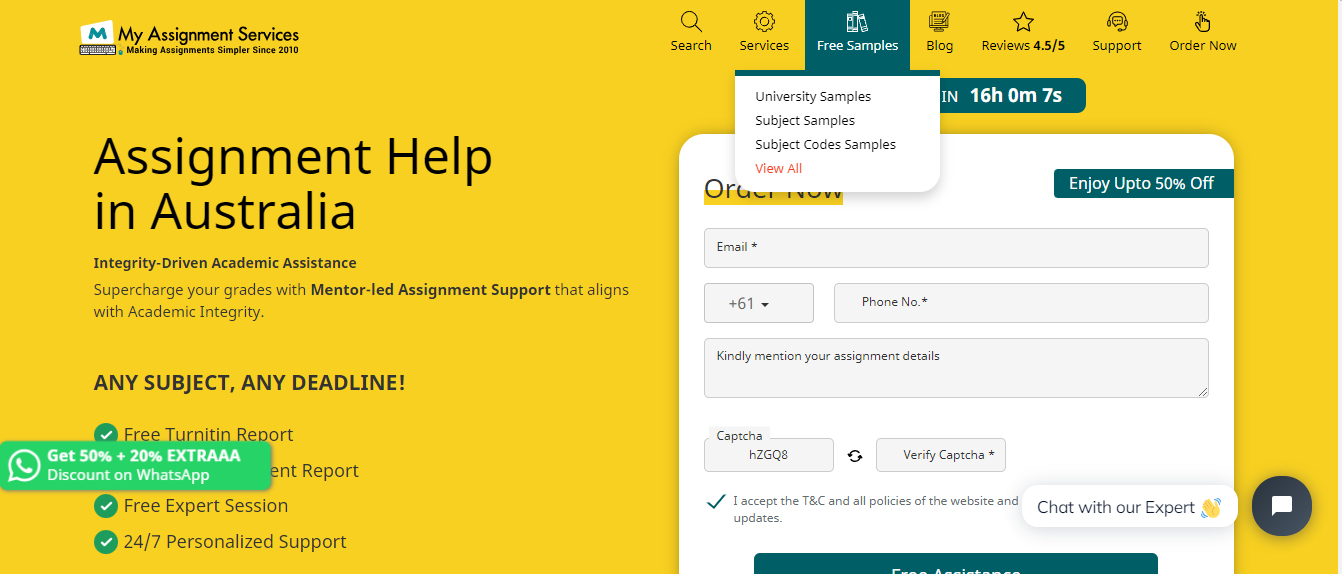Click the Verify Captcha field
Viewport: 1342px width, 574px height.
click(940, 455)
